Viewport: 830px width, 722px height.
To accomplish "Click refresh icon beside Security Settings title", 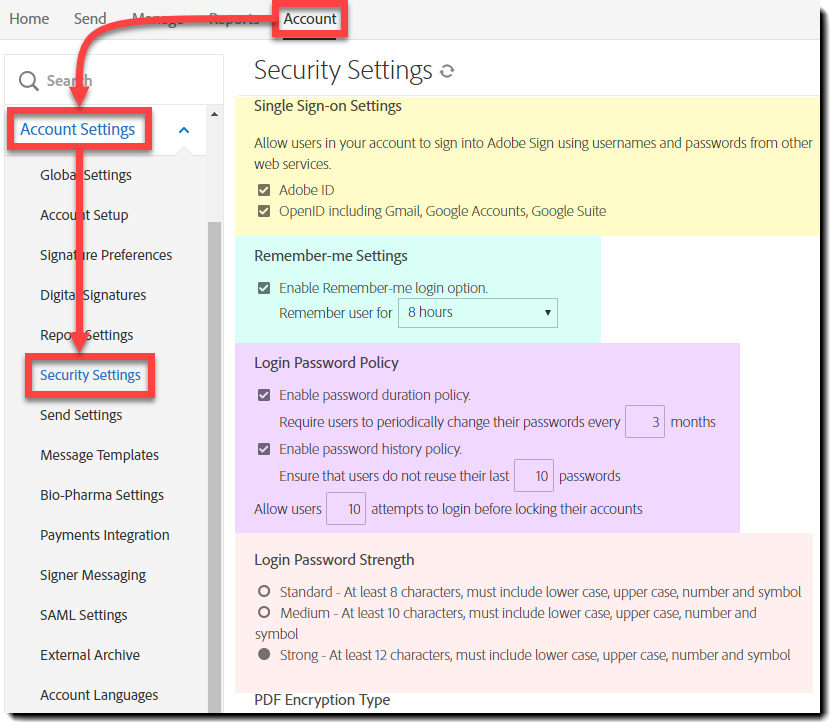I will [447, 71].
